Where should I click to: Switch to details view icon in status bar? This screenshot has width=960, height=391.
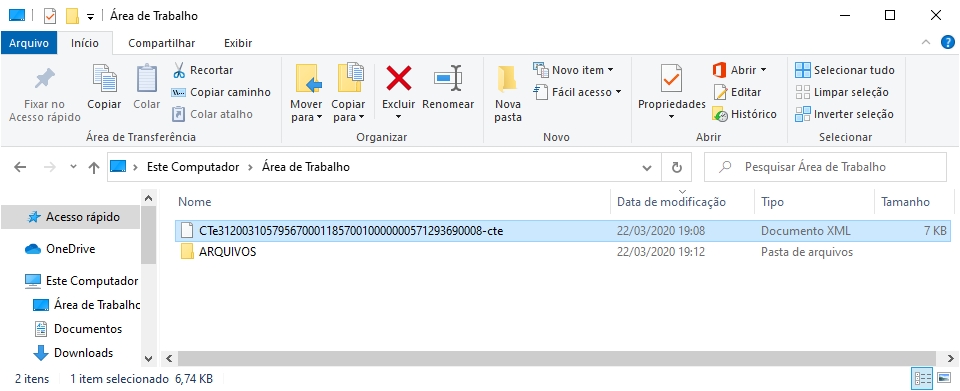[922, 378]
